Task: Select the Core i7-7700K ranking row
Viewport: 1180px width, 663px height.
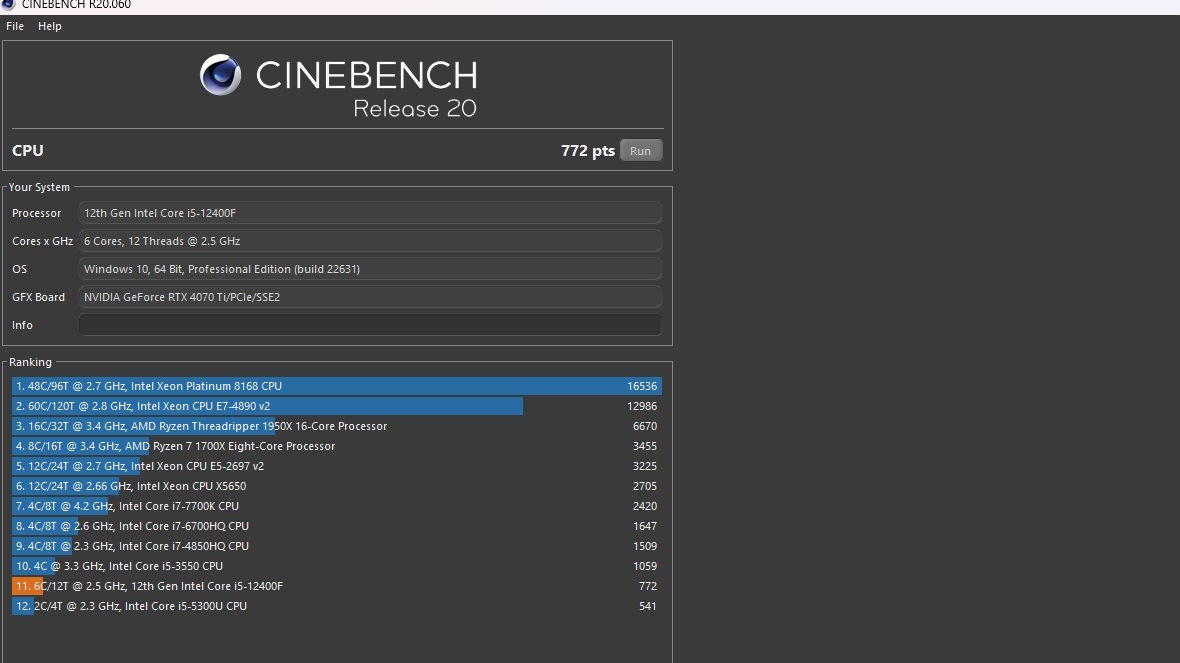Action: point(336,506)
